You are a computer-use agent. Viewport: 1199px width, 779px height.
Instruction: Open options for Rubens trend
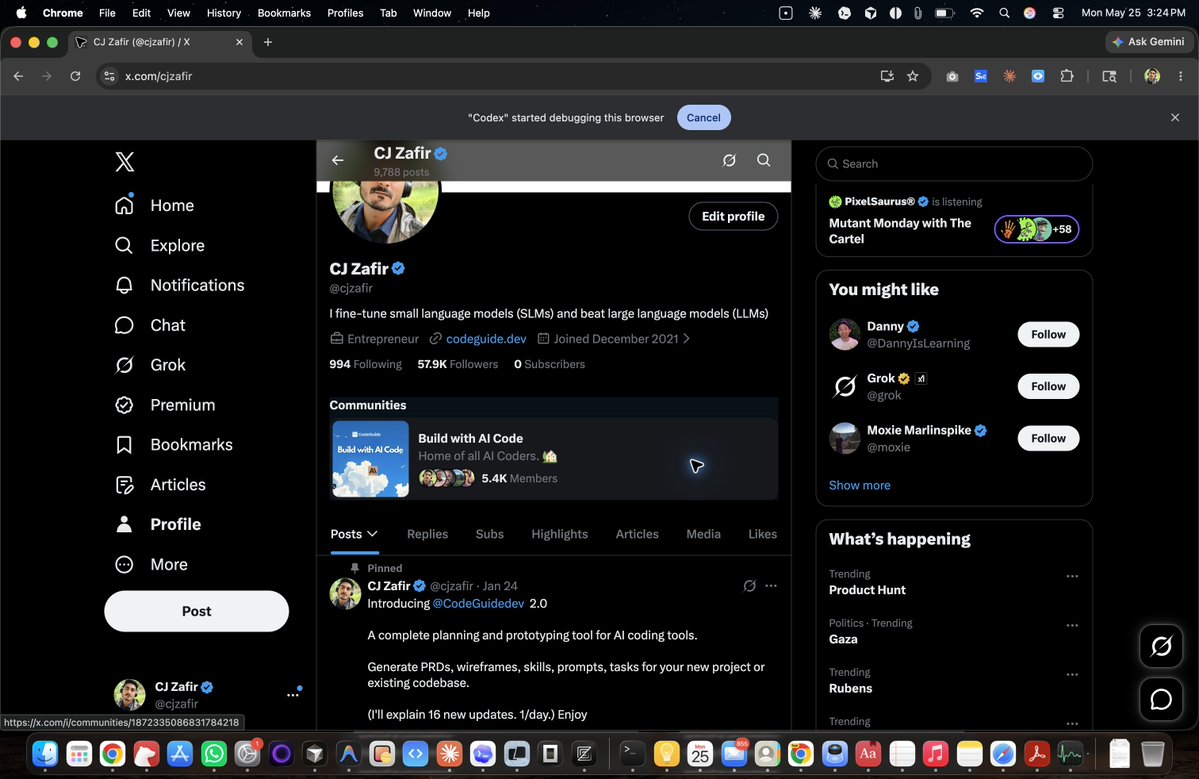click(1072, 674)
